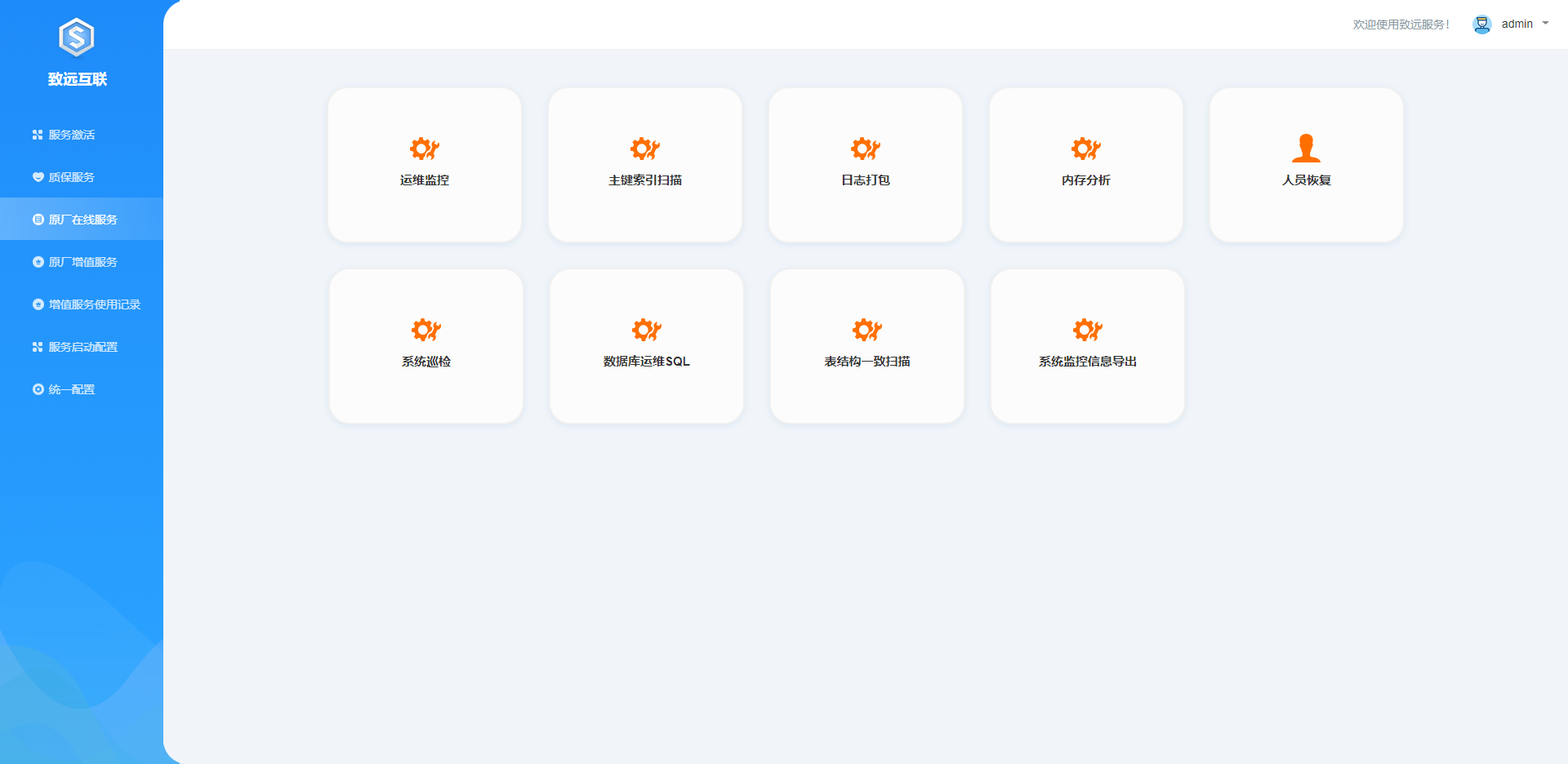The width and height of the screenshot is (1568, 764).
Task: Click the 系统监控信息导出 card label
Action: [x=1088, y=361]
